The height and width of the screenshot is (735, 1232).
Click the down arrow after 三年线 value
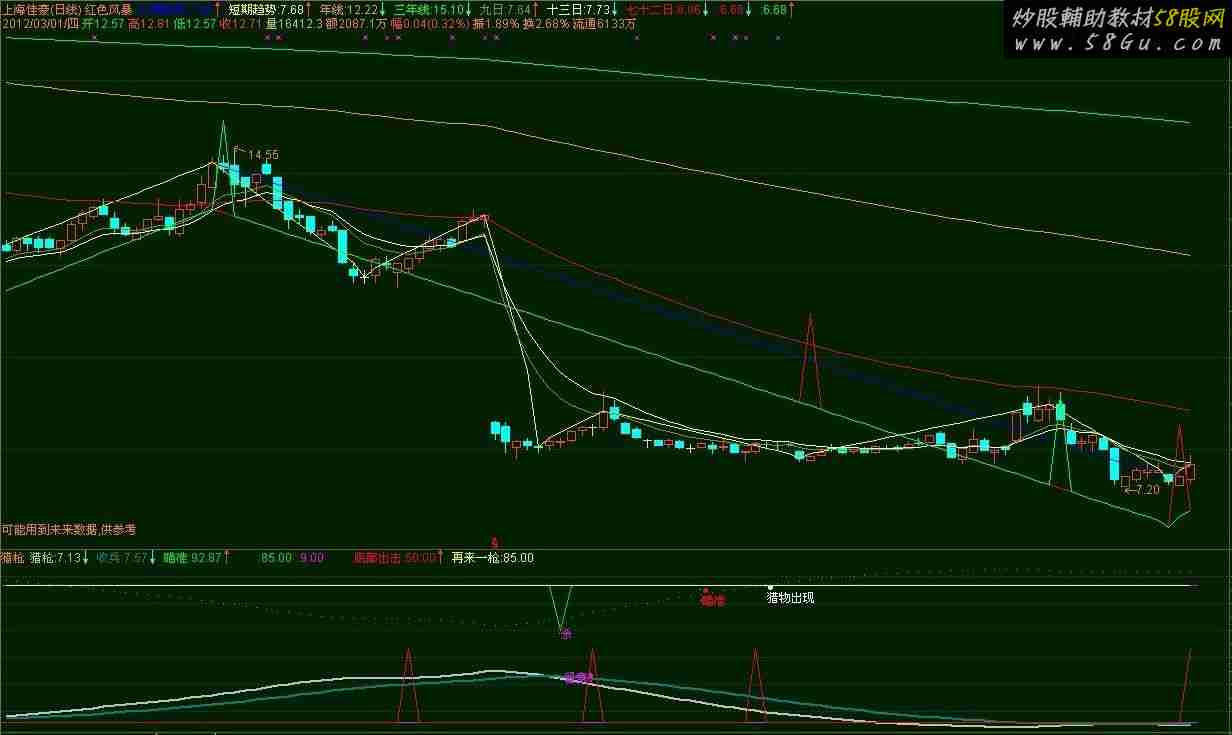[x=468, y=10]
